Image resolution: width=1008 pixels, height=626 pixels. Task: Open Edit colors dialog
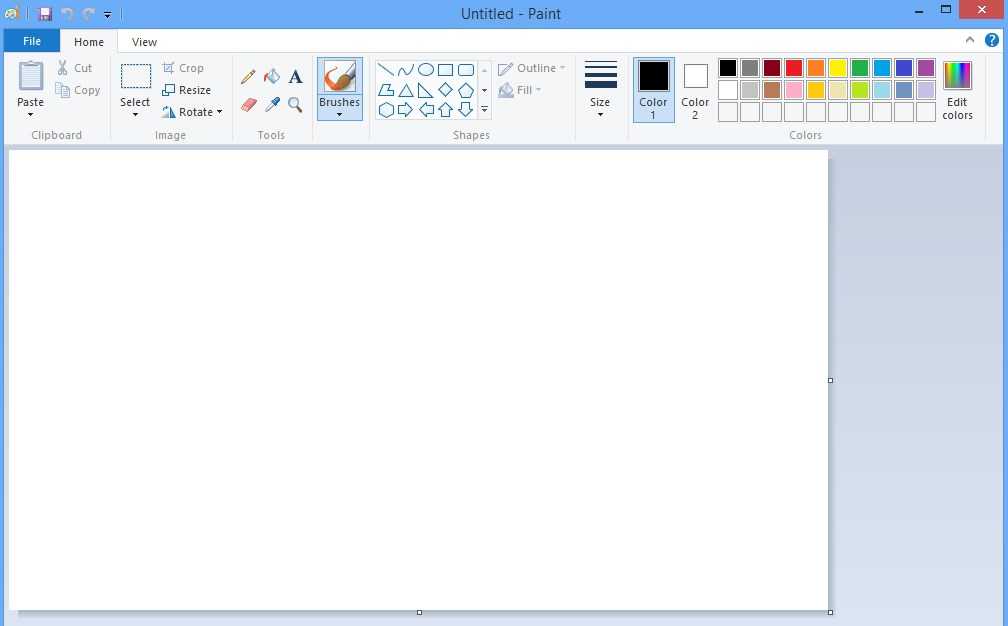(x=957, y=89)
